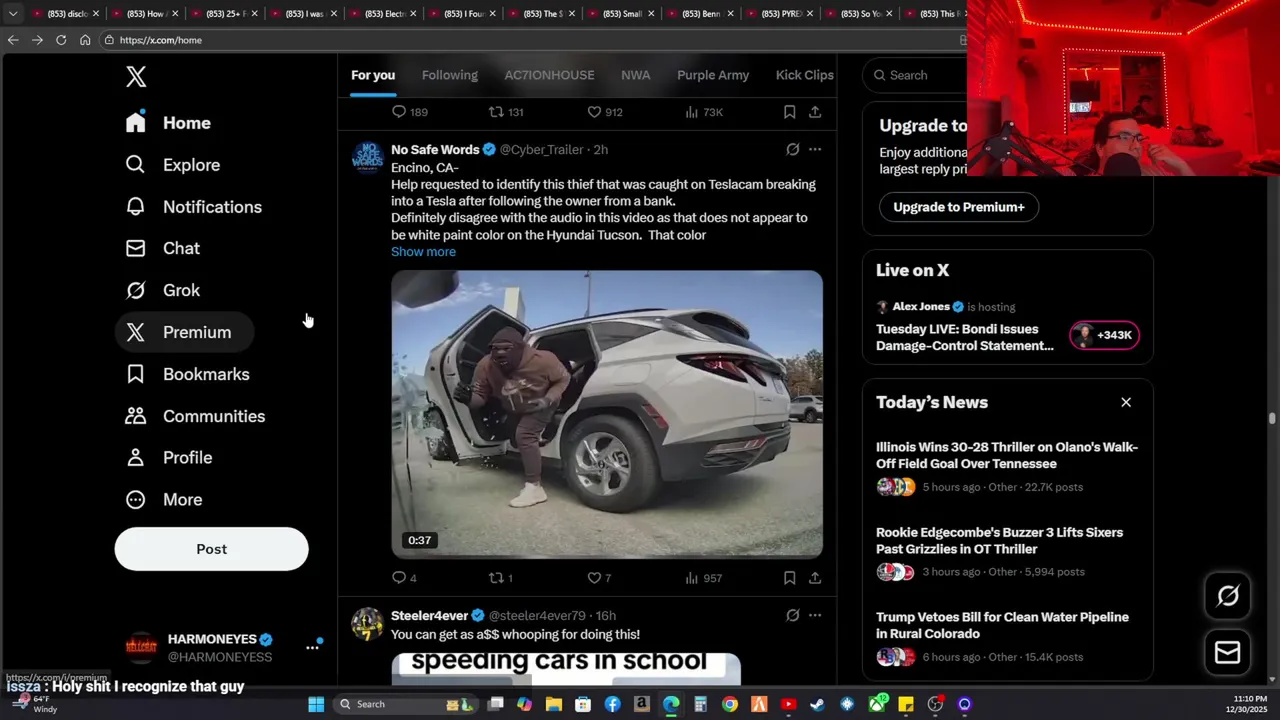Viewport: 1280px width, 720px height.
Task: Open Profile from the sidebar
Action: [x=168, y=457]
